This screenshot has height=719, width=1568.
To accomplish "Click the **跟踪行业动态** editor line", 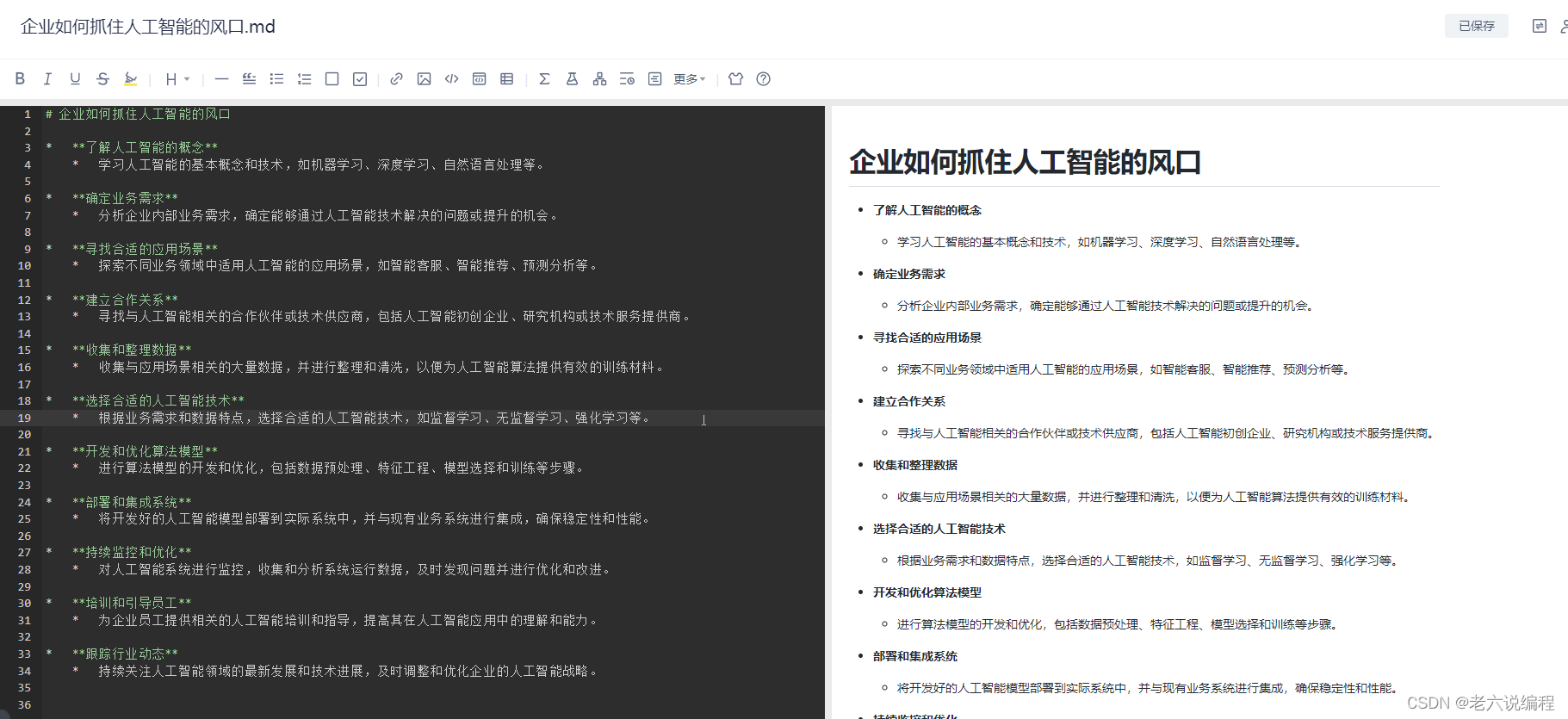I will click(x=125, y=654).
